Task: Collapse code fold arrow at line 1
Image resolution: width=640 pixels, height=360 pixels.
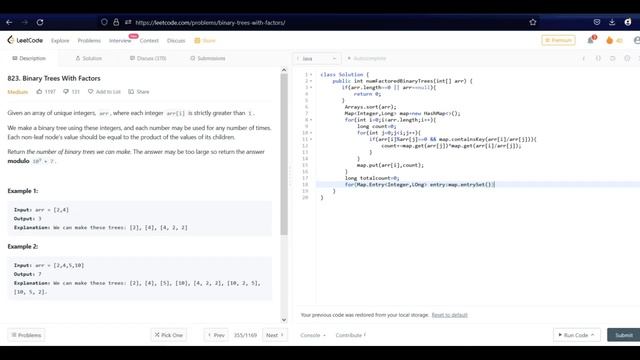Action: tap(311, 75)
